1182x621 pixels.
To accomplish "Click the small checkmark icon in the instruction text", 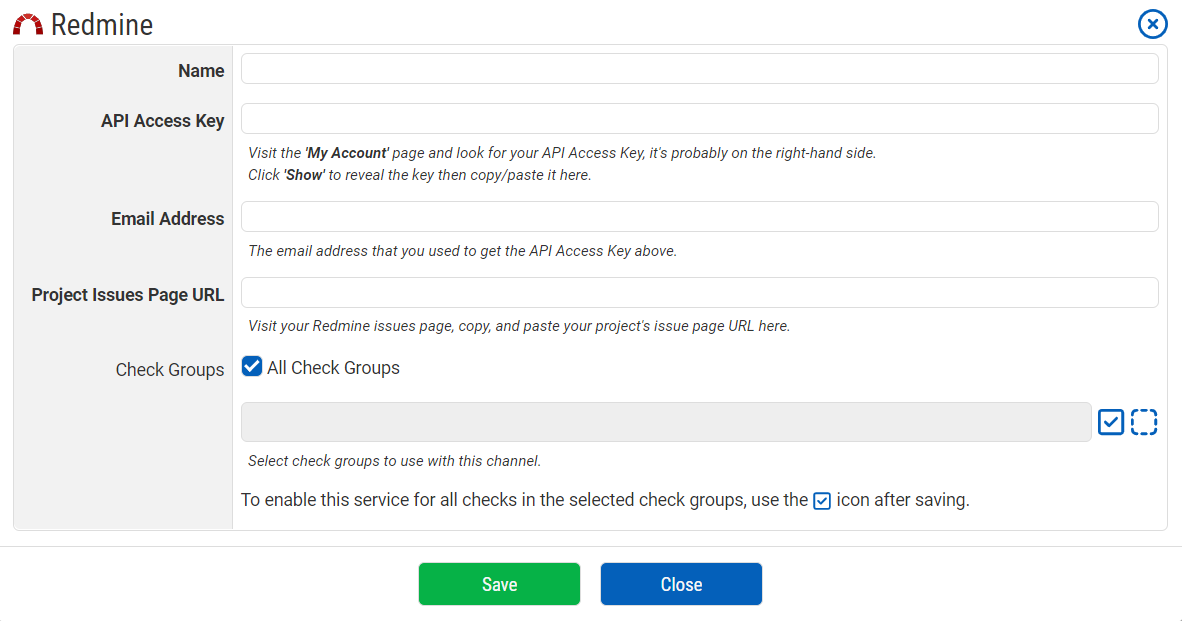I will pos(822,501).
